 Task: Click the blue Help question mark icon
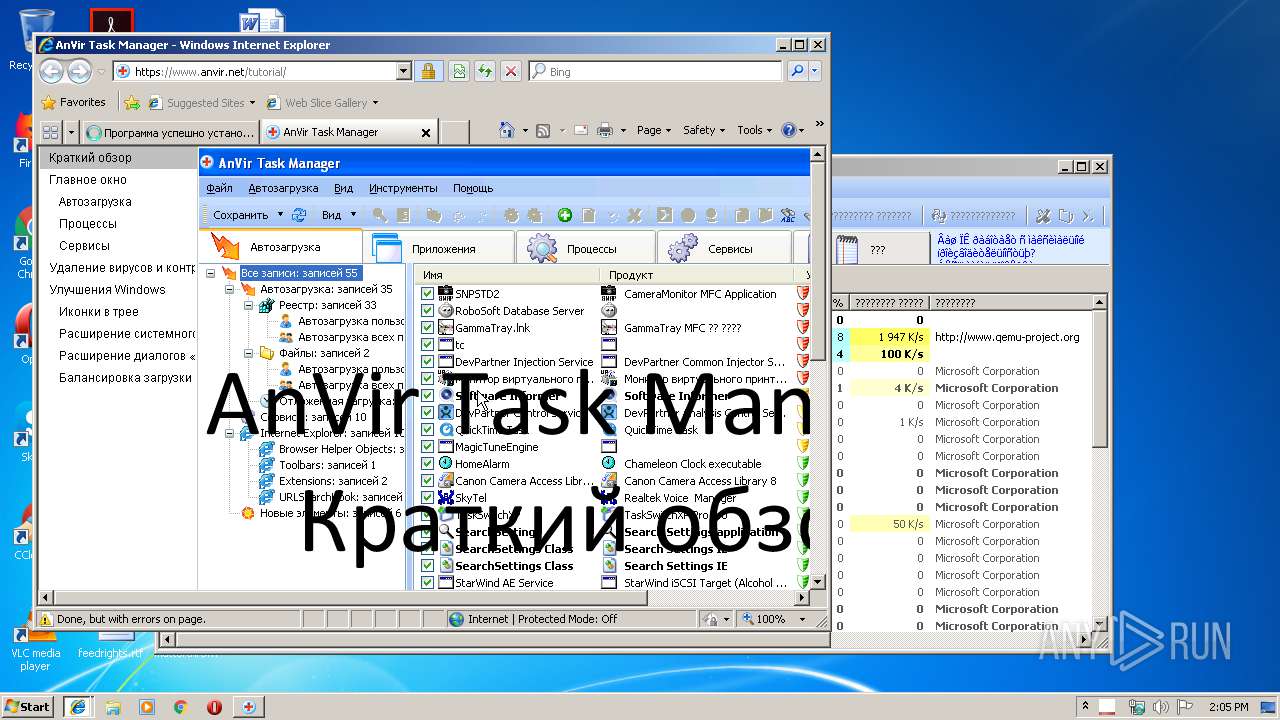788,130
